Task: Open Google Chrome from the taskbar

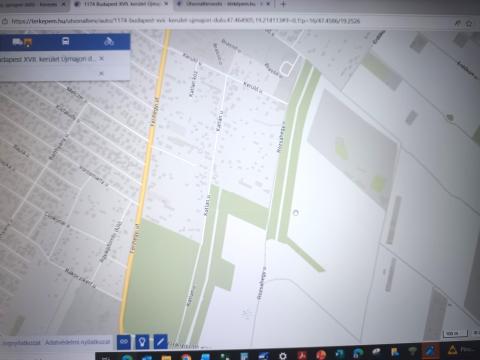Action: coord(186,357)
